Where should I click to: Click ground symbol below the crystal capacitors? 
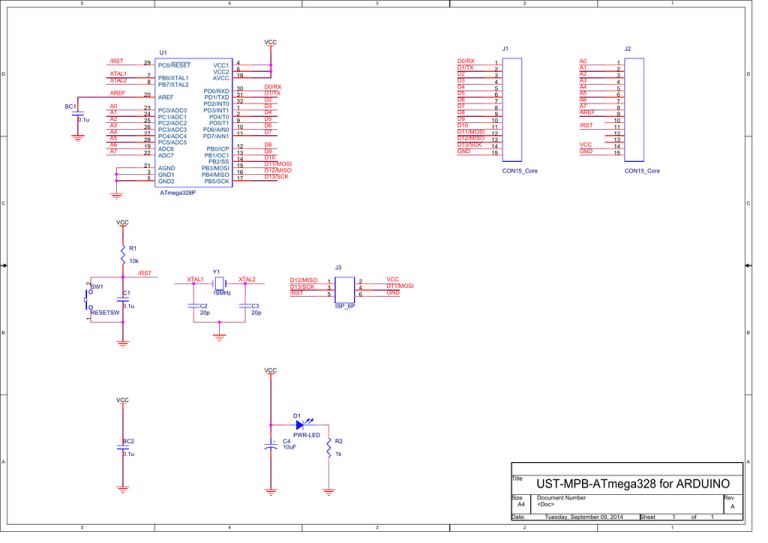(219, 338)
